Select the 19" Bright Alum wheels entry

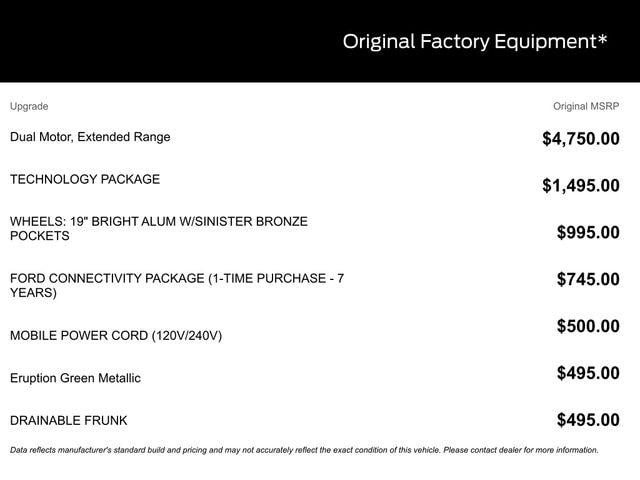(158, 228)
